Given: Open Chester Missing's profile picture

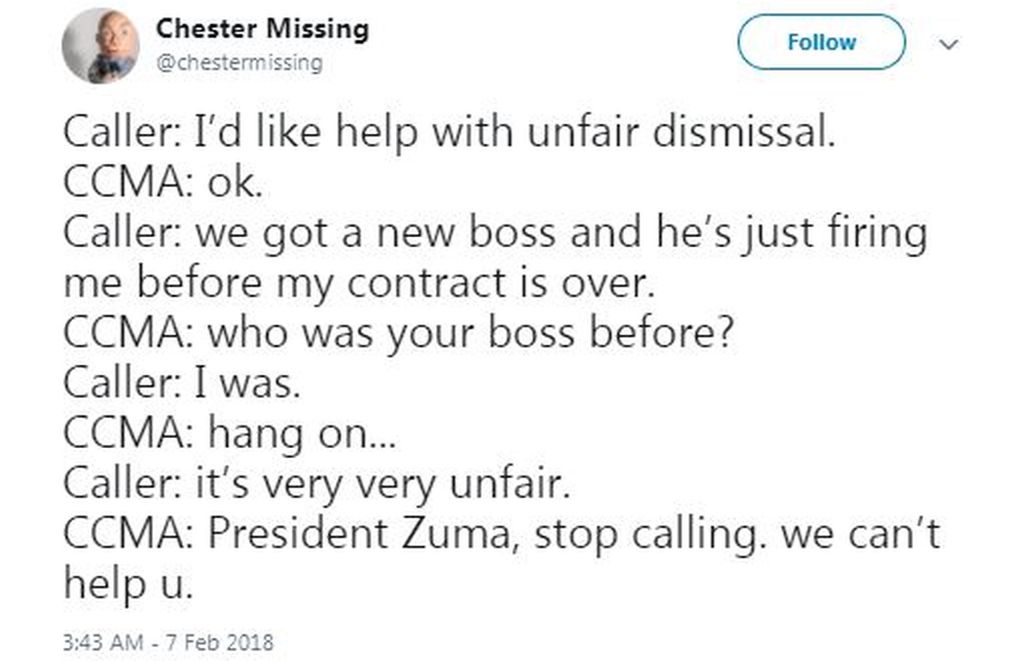Looking at the screenshot, I should (x=98, y=45).
